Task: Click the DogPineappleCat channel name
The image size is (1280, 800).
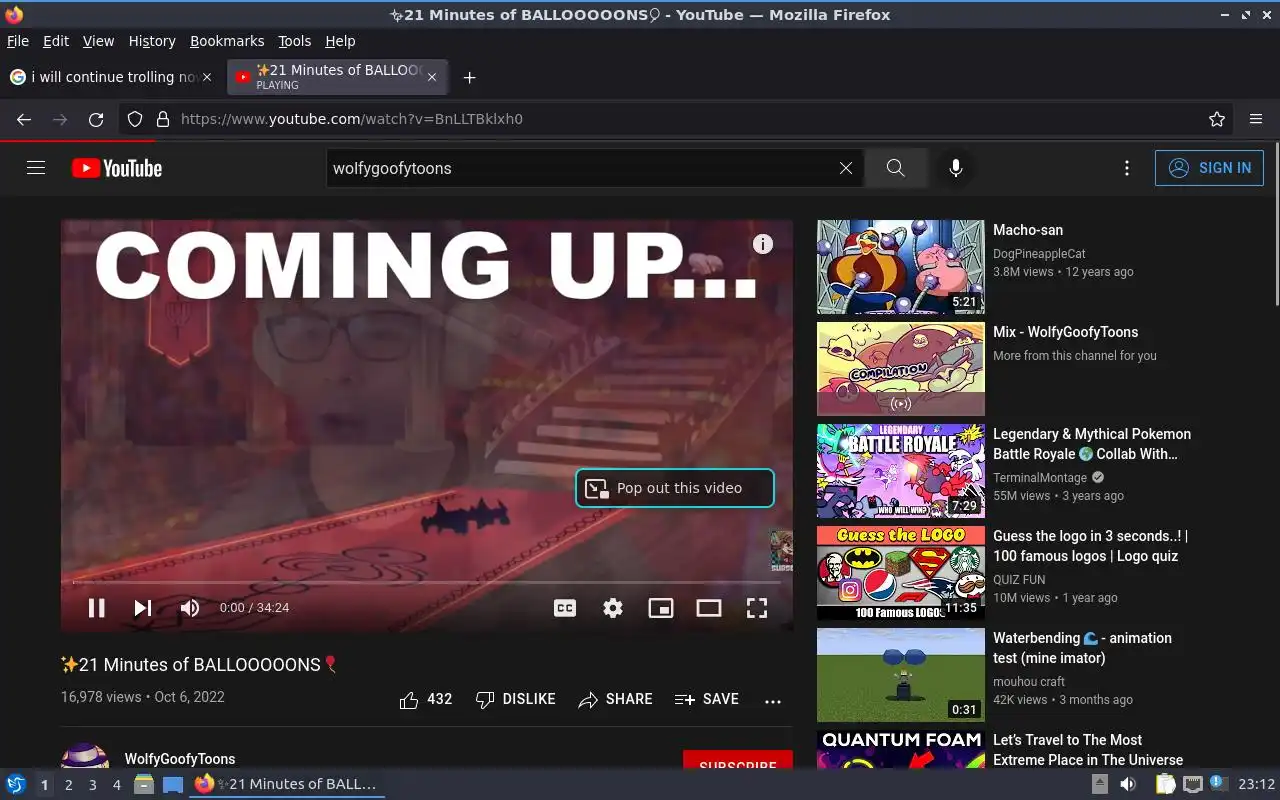Action: (1039, 254)
